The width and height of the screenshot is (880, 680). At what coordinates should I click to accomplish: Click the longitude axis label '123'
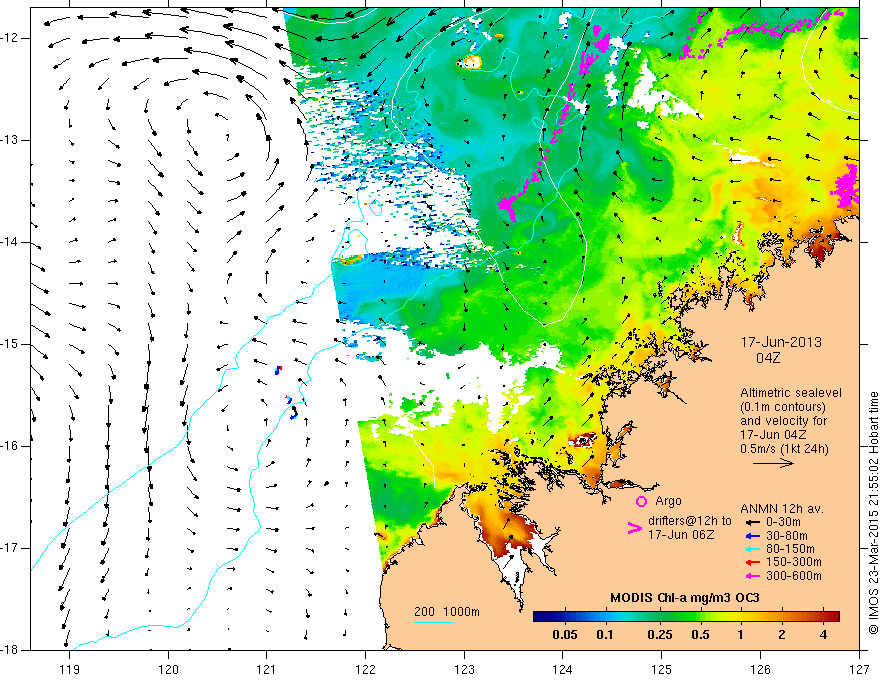click(x=464, y=669)
